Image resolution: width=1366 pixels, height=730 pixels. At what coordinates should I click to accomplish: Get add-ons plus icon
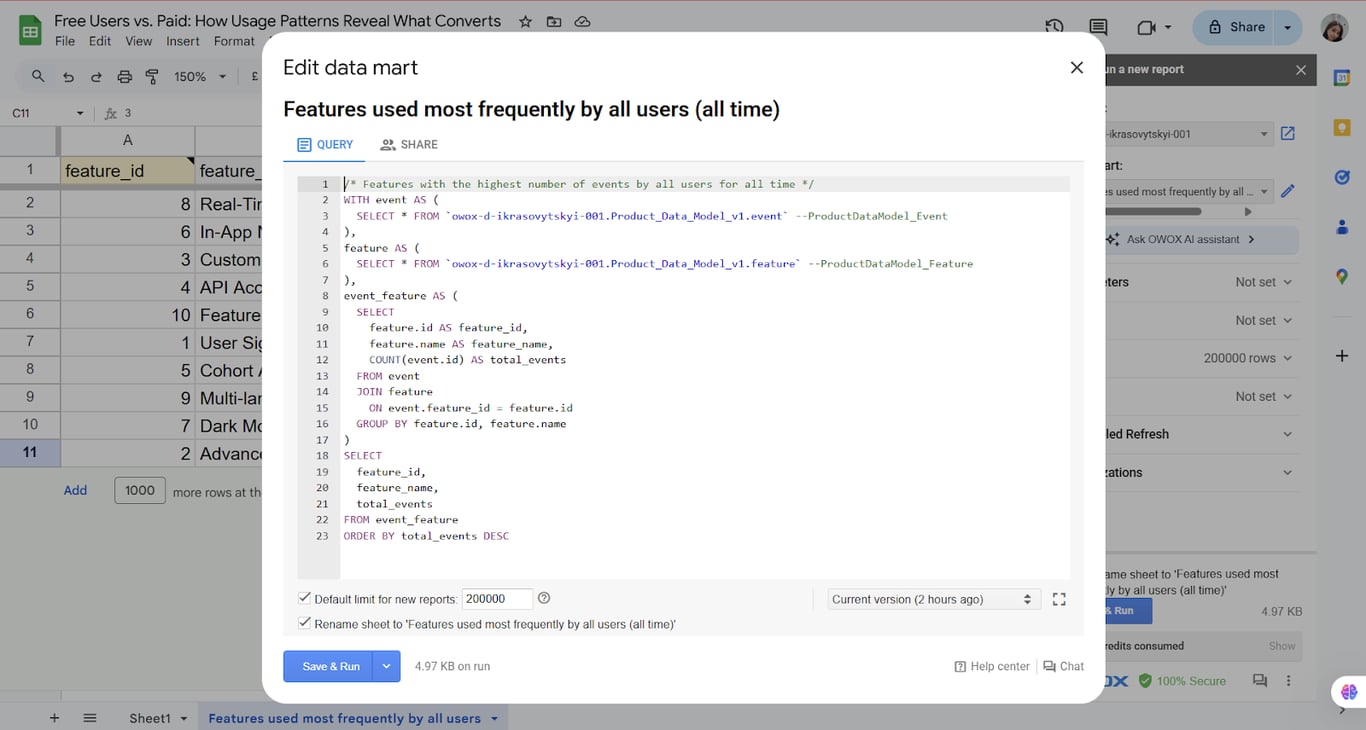click(1342, 356)
